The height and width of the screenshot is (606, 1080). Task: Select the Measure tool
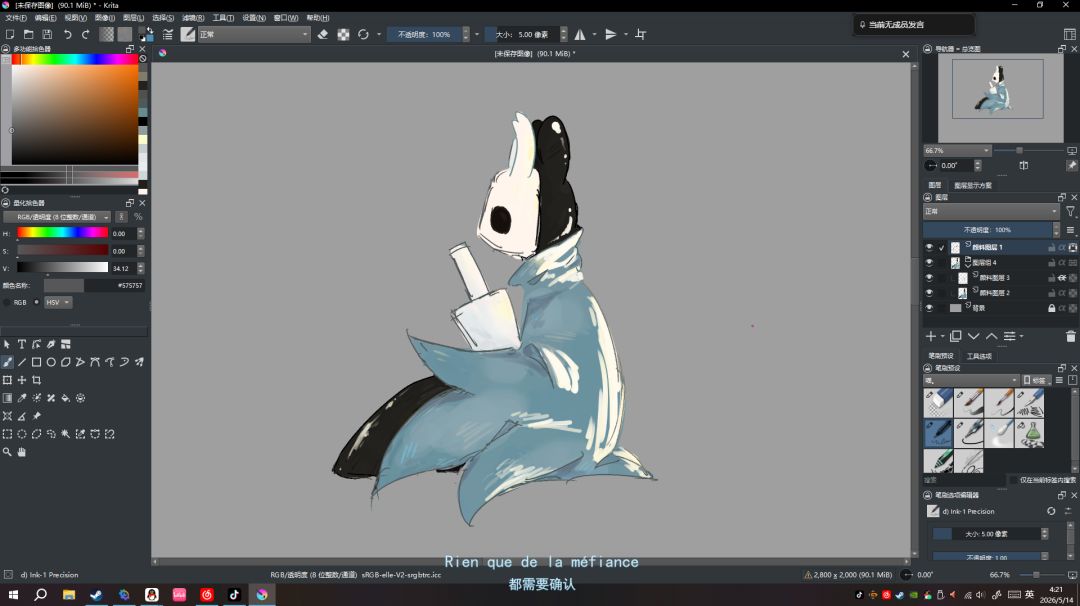pos(22,416)
